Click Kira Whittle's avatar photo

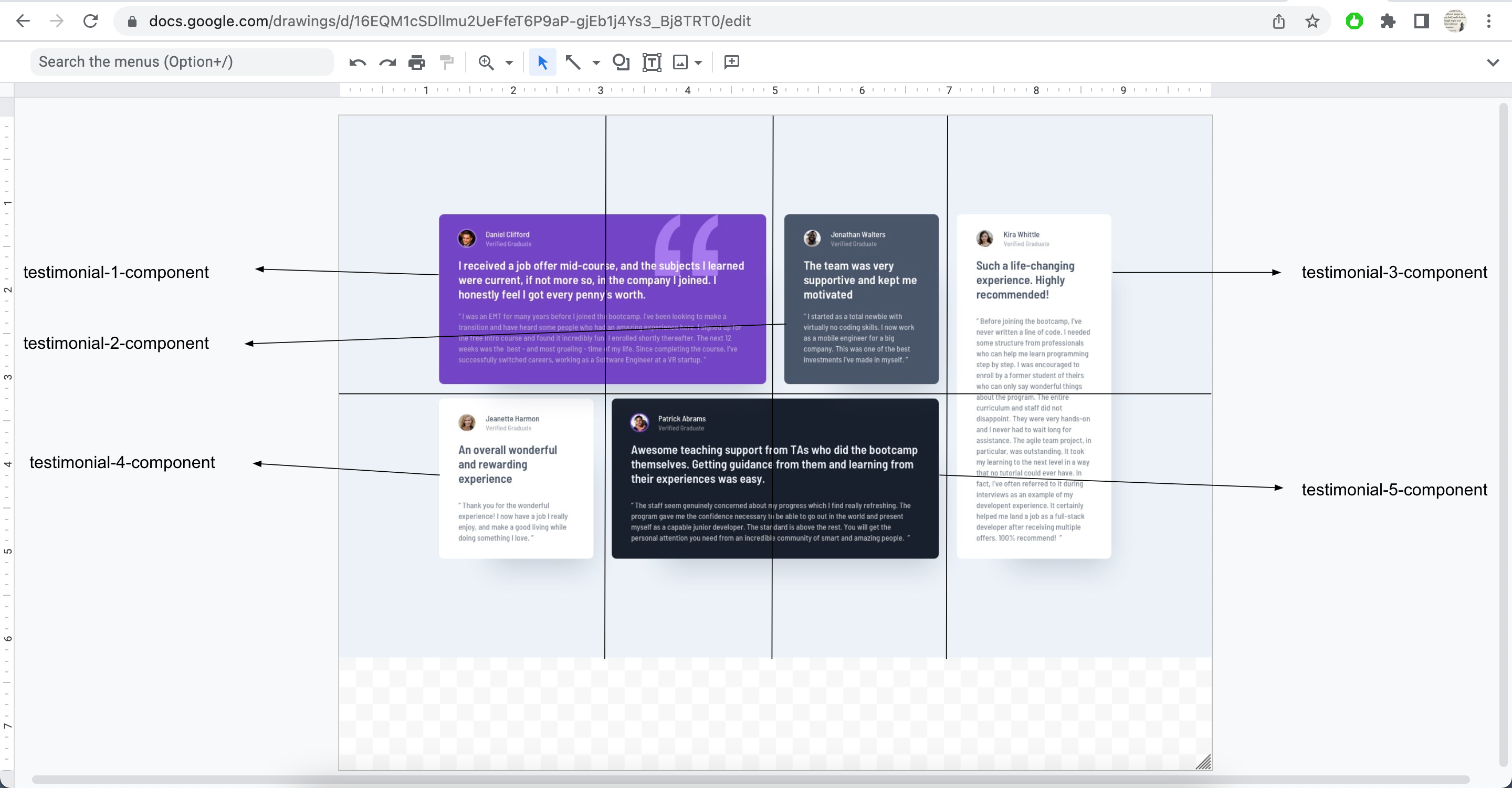pyautogui.click(x=985, y=239)
